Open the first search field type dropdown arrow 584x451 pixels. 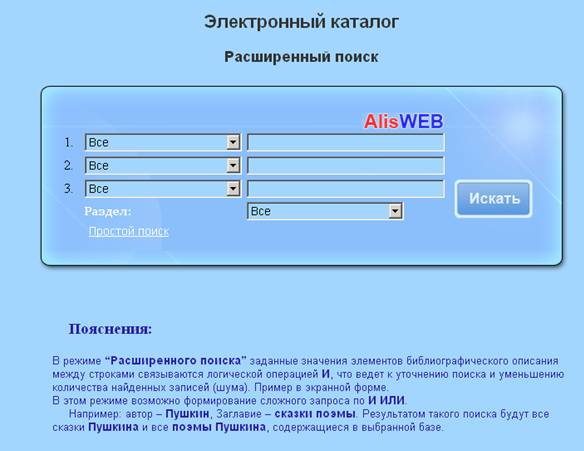(x=233, y=142)
